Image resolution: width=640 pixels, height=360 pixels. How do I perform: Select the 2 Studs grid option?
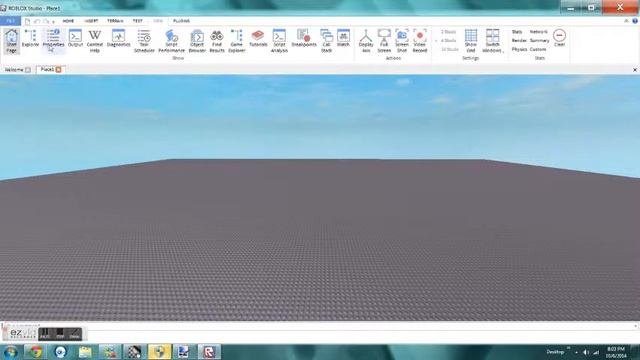coord(448,32)
